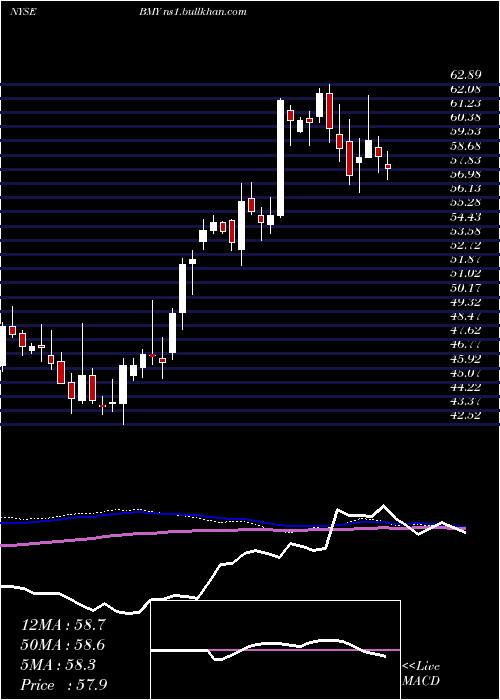
Task: Click the 57.83 price axis label
Action: point(465,160)
